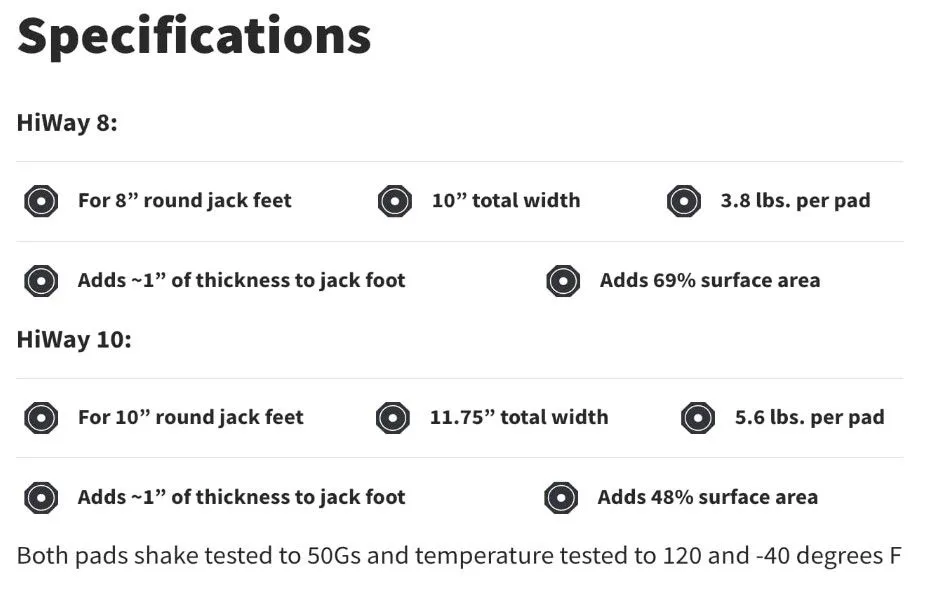The height and width of the screenshot is (589, 933).
Task: Click the icon beside '3.8 lbs. per pad'
Action: 684,201
